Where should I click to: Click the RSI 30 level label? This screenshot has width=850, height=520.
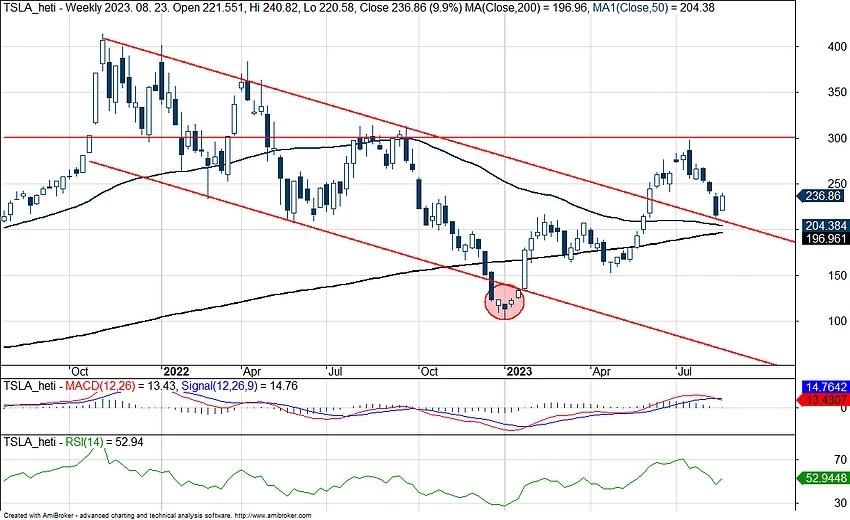click(x=840, y=503)
